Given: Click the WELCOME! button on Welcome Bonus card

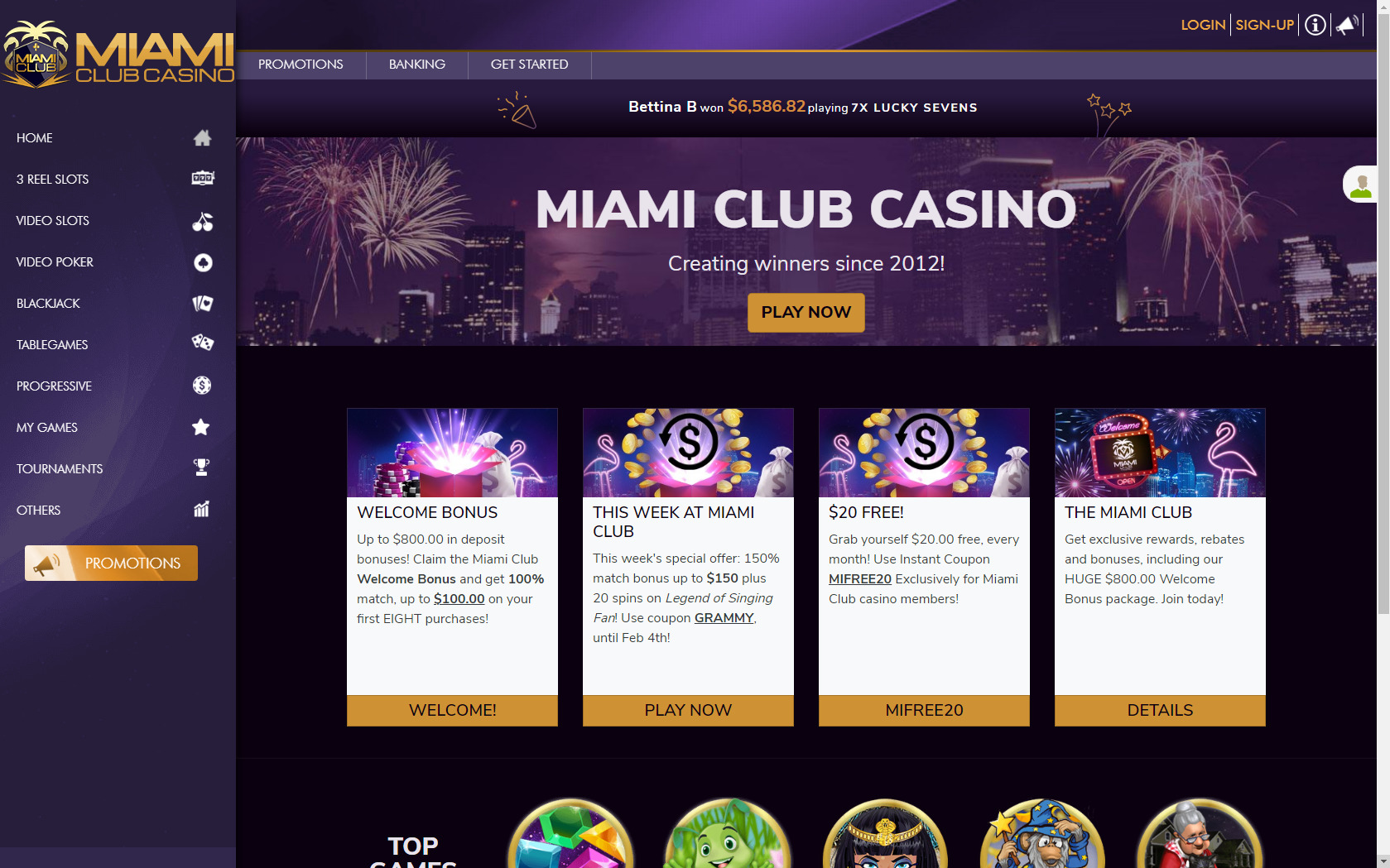Looking at the screenshot, I should click(x=452, y=711).
